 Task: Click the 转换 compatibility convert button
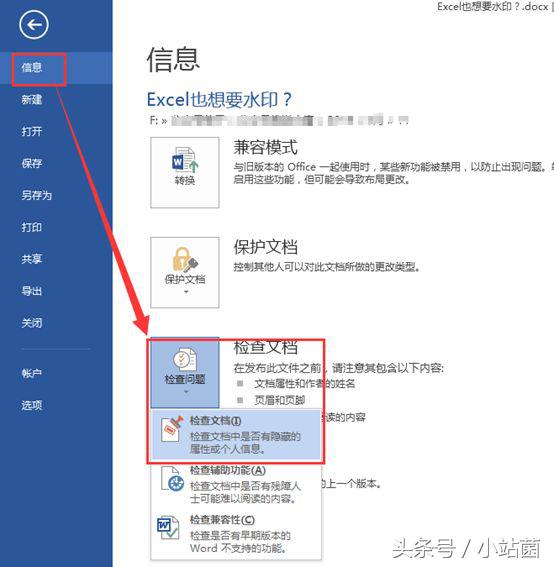185,172
